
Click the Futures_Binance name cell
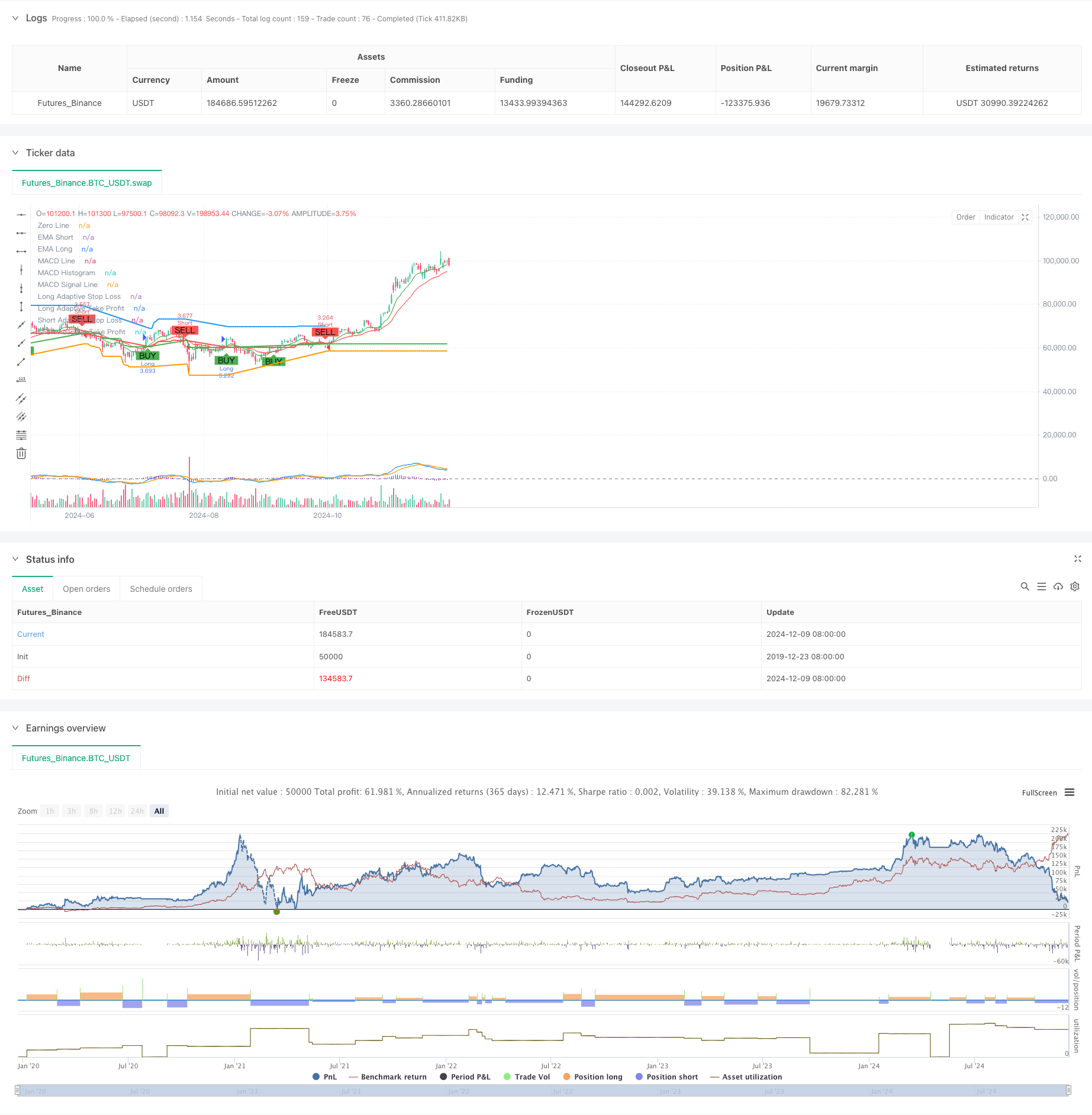[69, 103]
